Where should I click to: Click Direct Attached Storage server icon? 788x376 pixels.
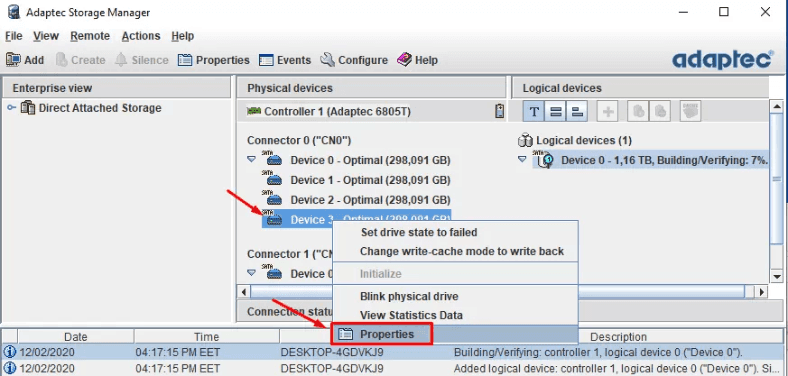(28, 108)
